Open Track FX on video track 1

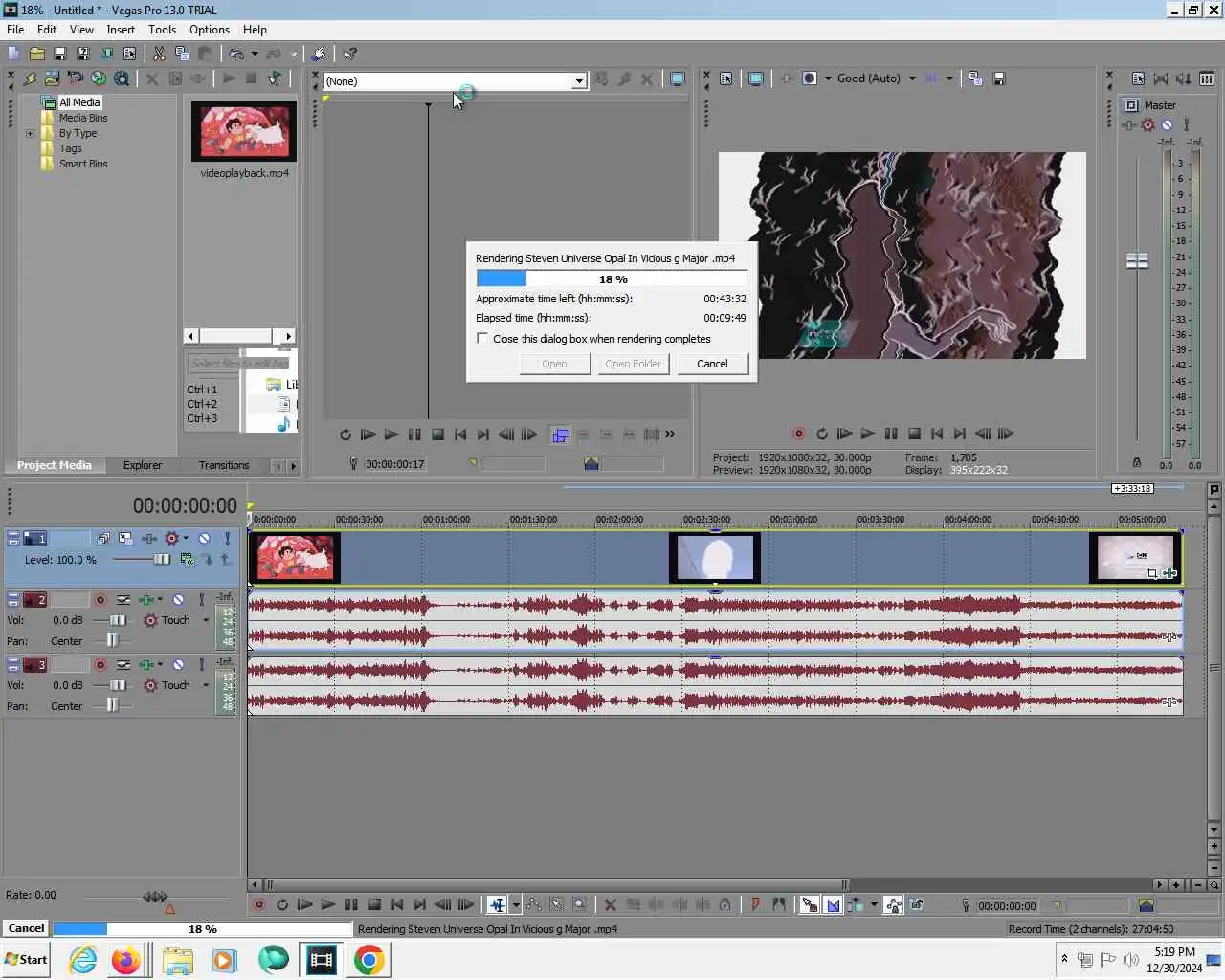click(149, 539)
